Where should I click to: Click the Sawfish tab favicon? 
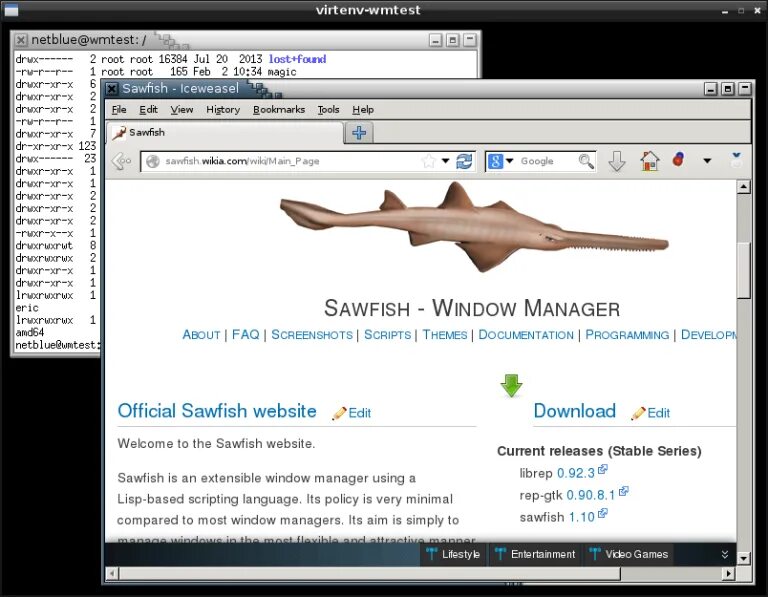point(119,133)
